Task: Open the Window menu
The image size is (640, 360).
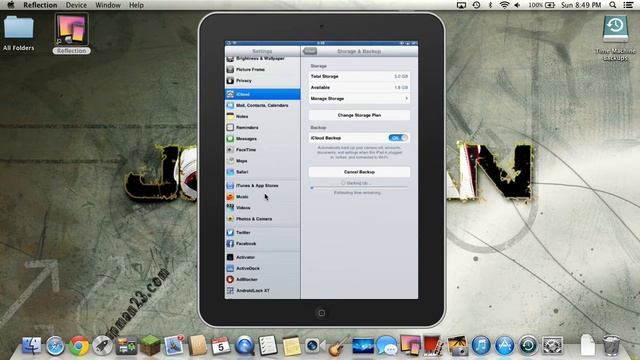Action: [108, 5]
